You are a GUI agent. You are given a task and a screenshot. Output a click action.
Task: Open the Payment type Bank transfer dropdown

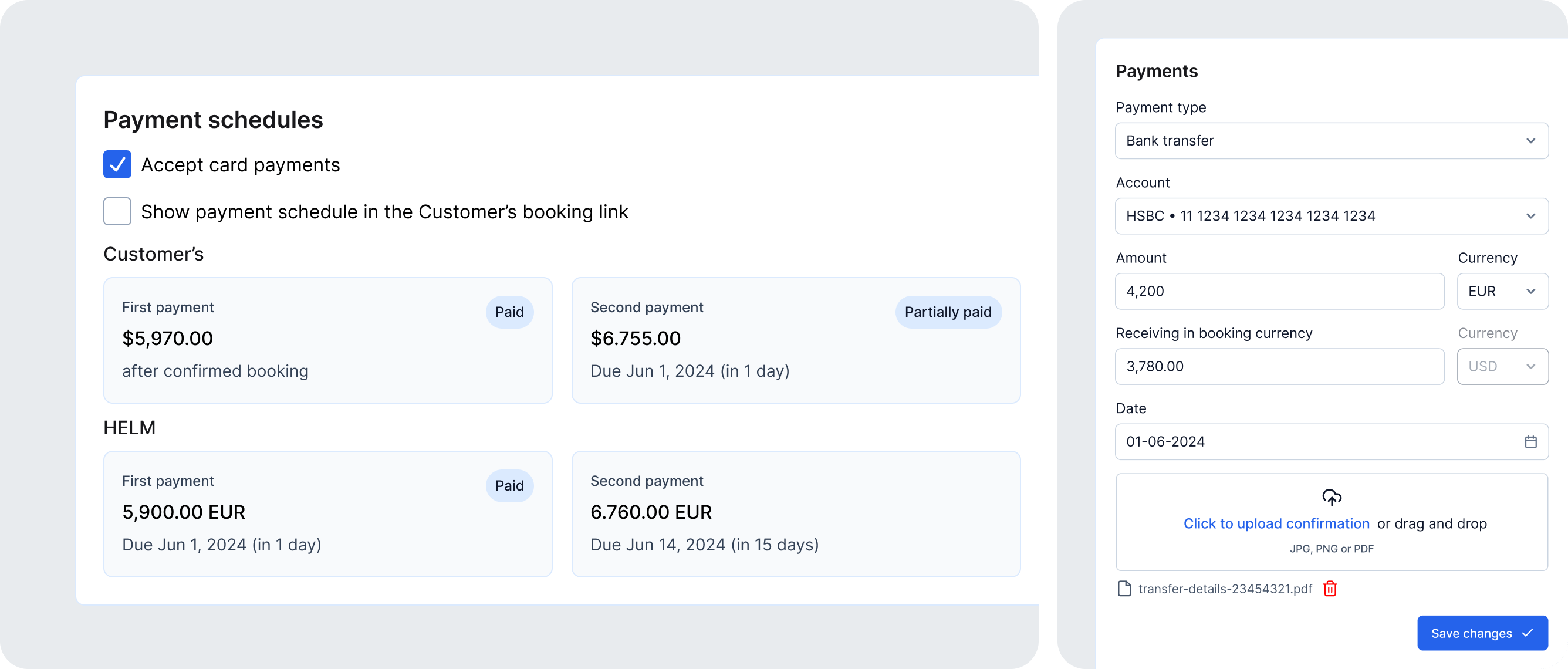point(1332,141)
